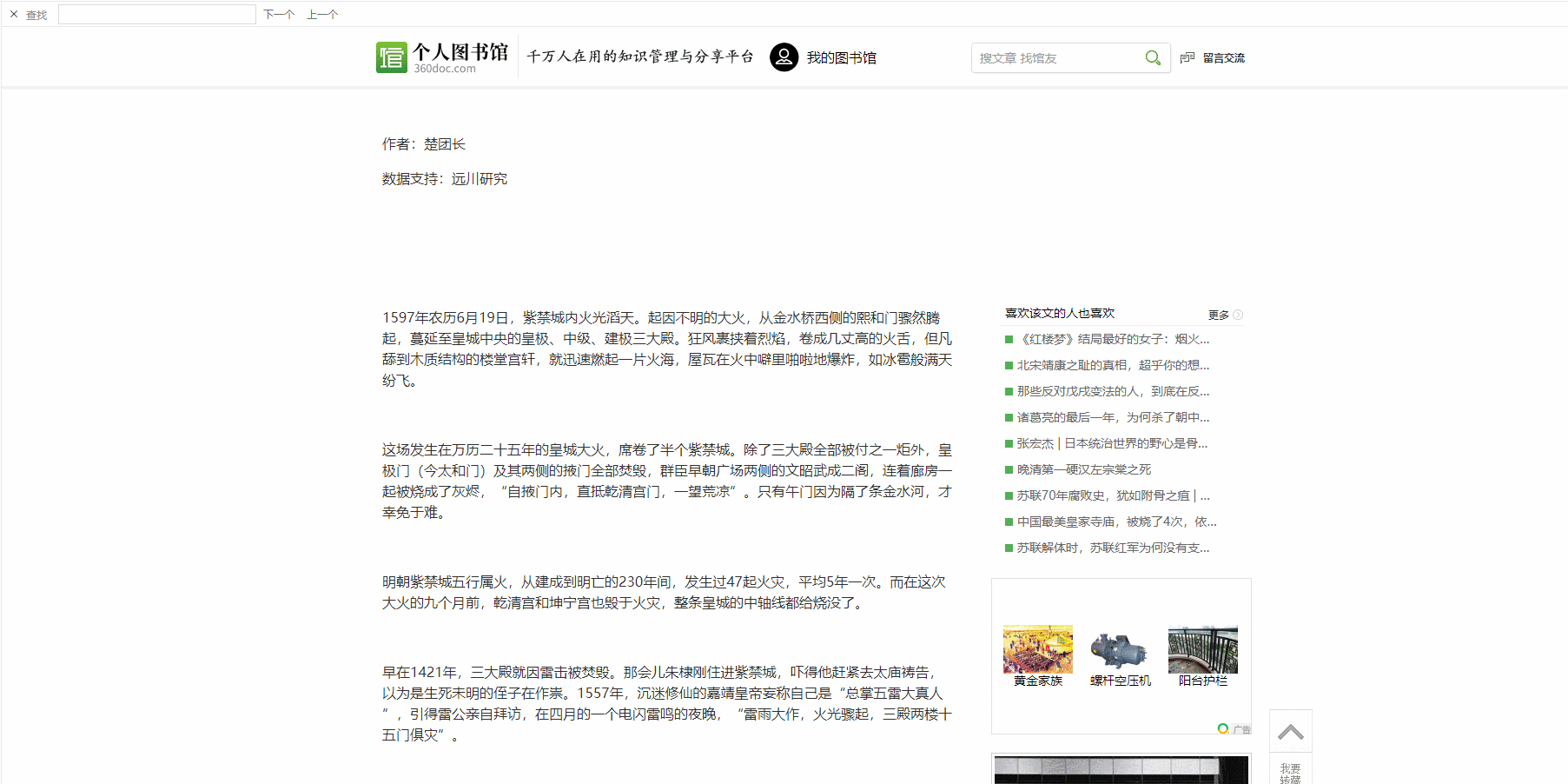The width and height of the screenshot is (1568, 784).
Task: Open the article 晚清第一硬汉左宗棠之死
Action: coord(1083,469)
